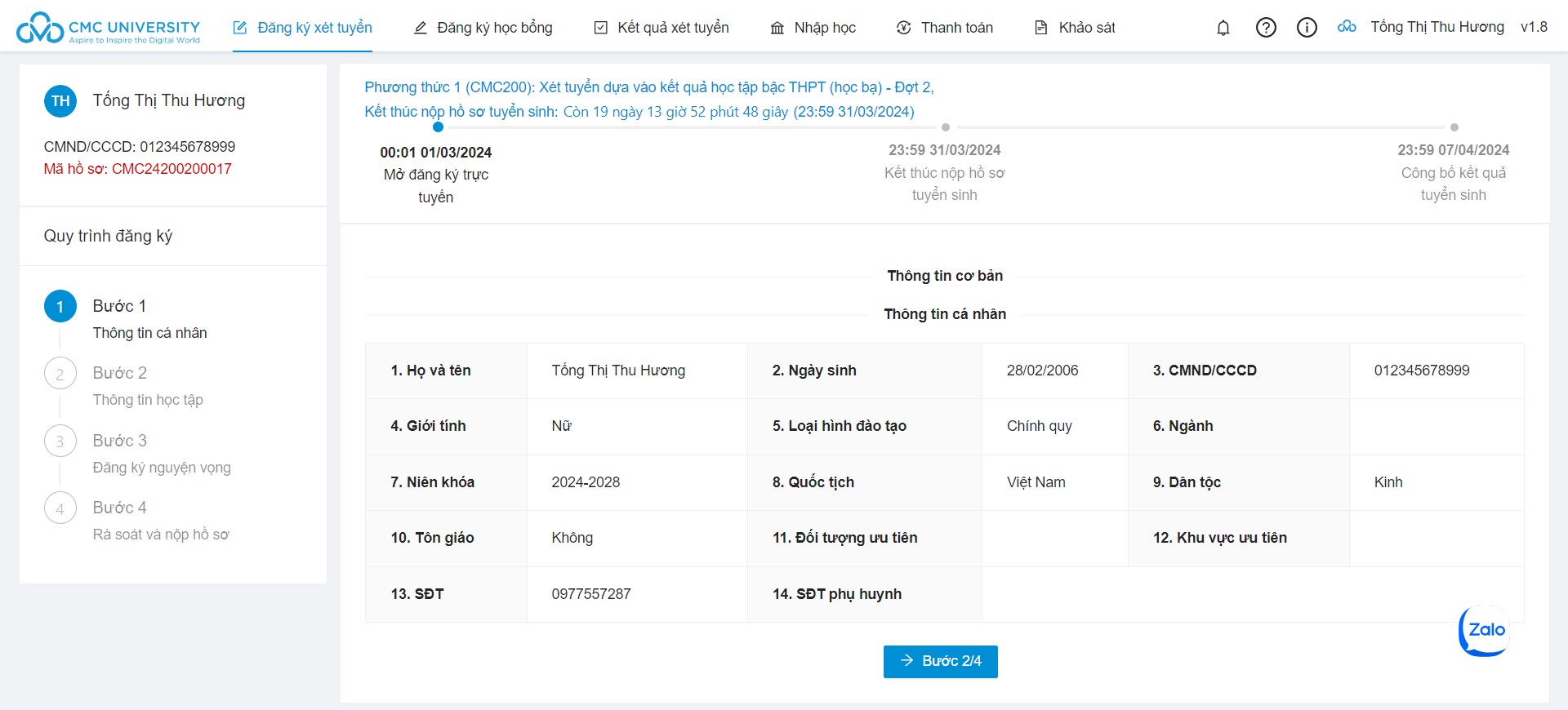Screen dimensions: 1568x710
Task: Click the CMC University logo
Action: coord(108,28)
